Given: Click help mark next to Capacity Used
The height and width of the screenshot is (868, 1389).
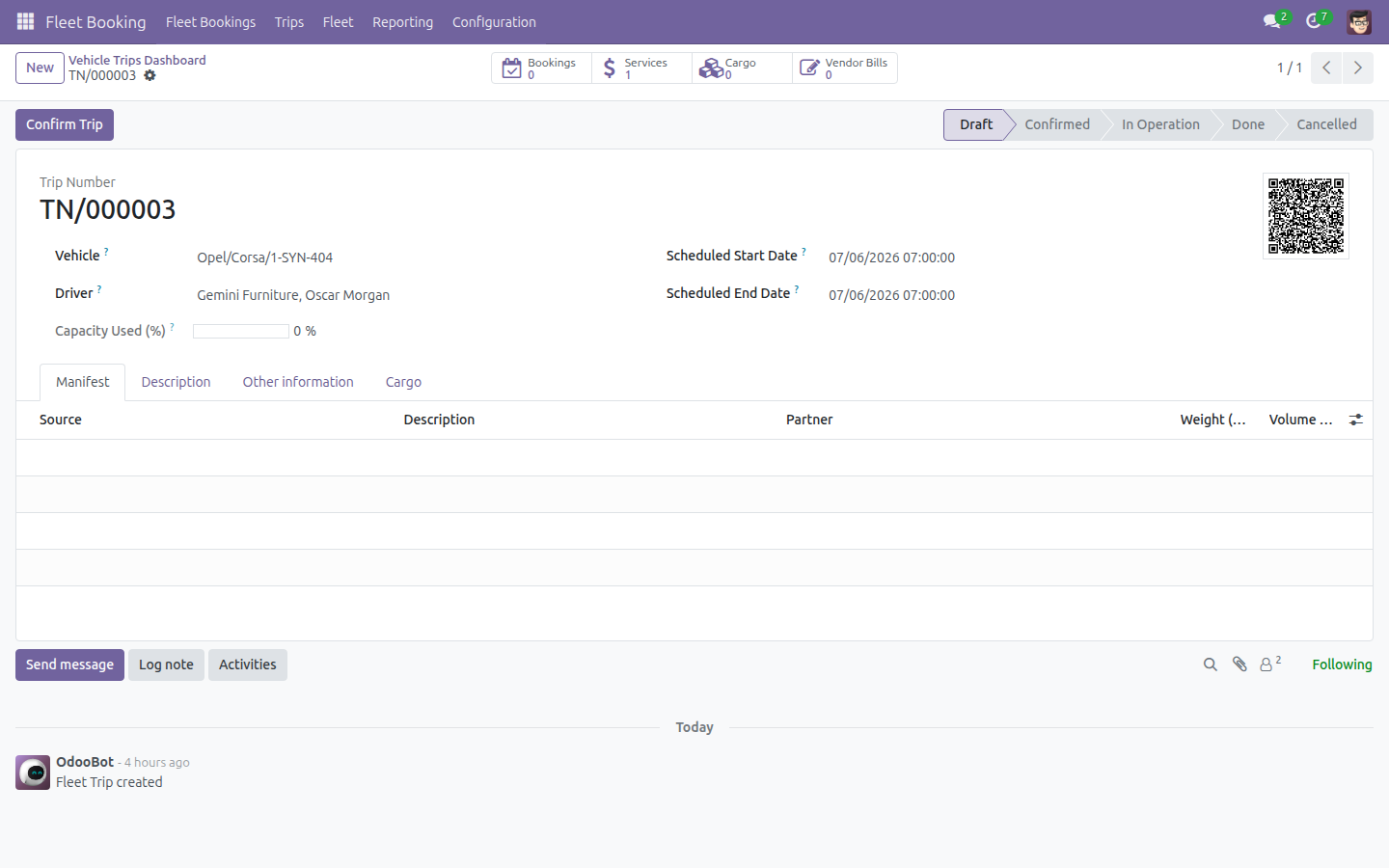Looking at the screenshot, I should [x=173, y=327].
